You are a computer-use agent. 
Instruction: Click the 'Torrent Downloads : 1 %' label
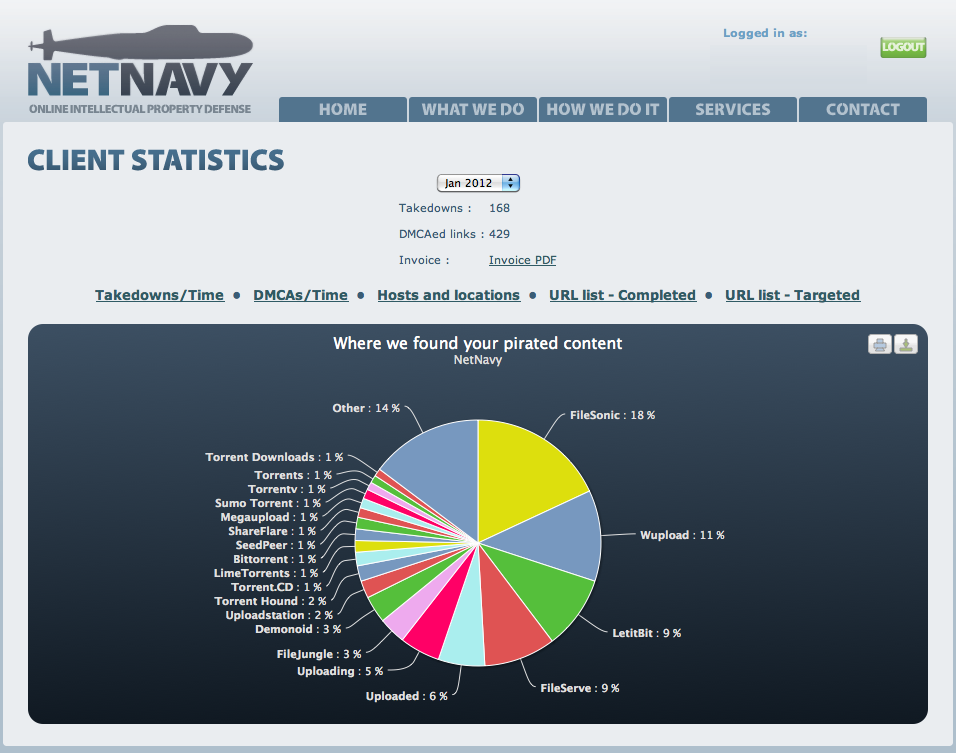274,457
